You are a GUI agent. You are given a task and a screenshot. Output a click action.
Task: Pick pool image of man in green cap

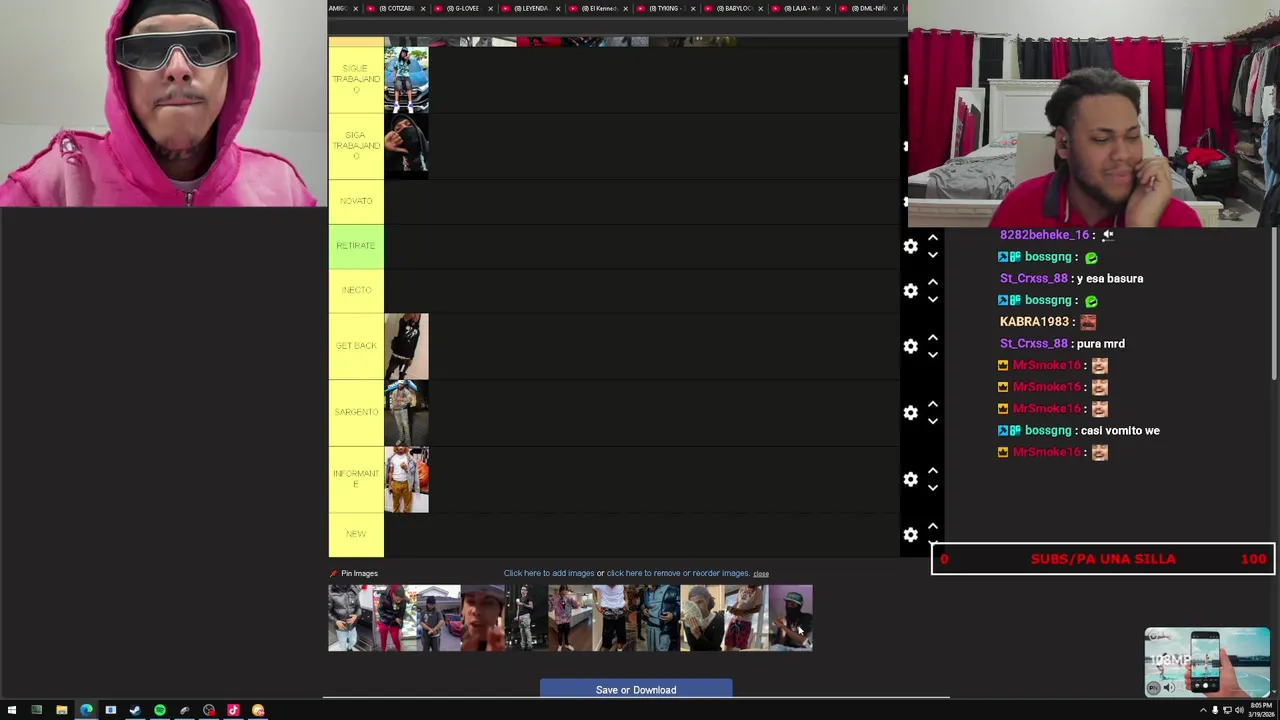[790, 618]
